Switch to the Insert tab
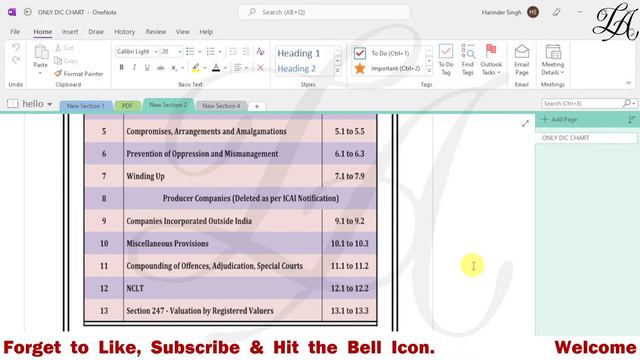Screen dimensions: 640x360 click(x=70, y=32)
